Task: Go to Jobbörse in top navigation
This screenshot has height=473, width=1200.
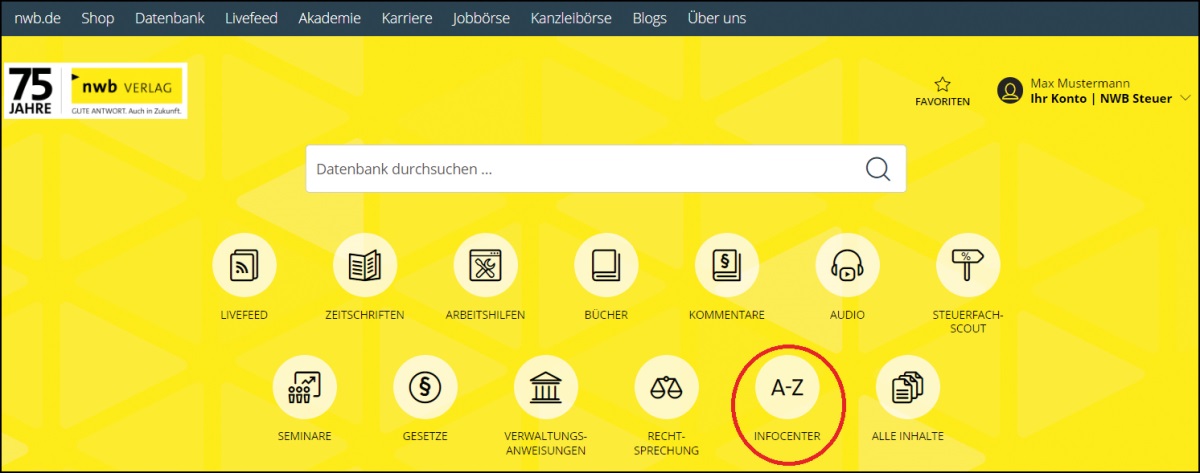Action: pyautogui.click(x=480, y=18)
